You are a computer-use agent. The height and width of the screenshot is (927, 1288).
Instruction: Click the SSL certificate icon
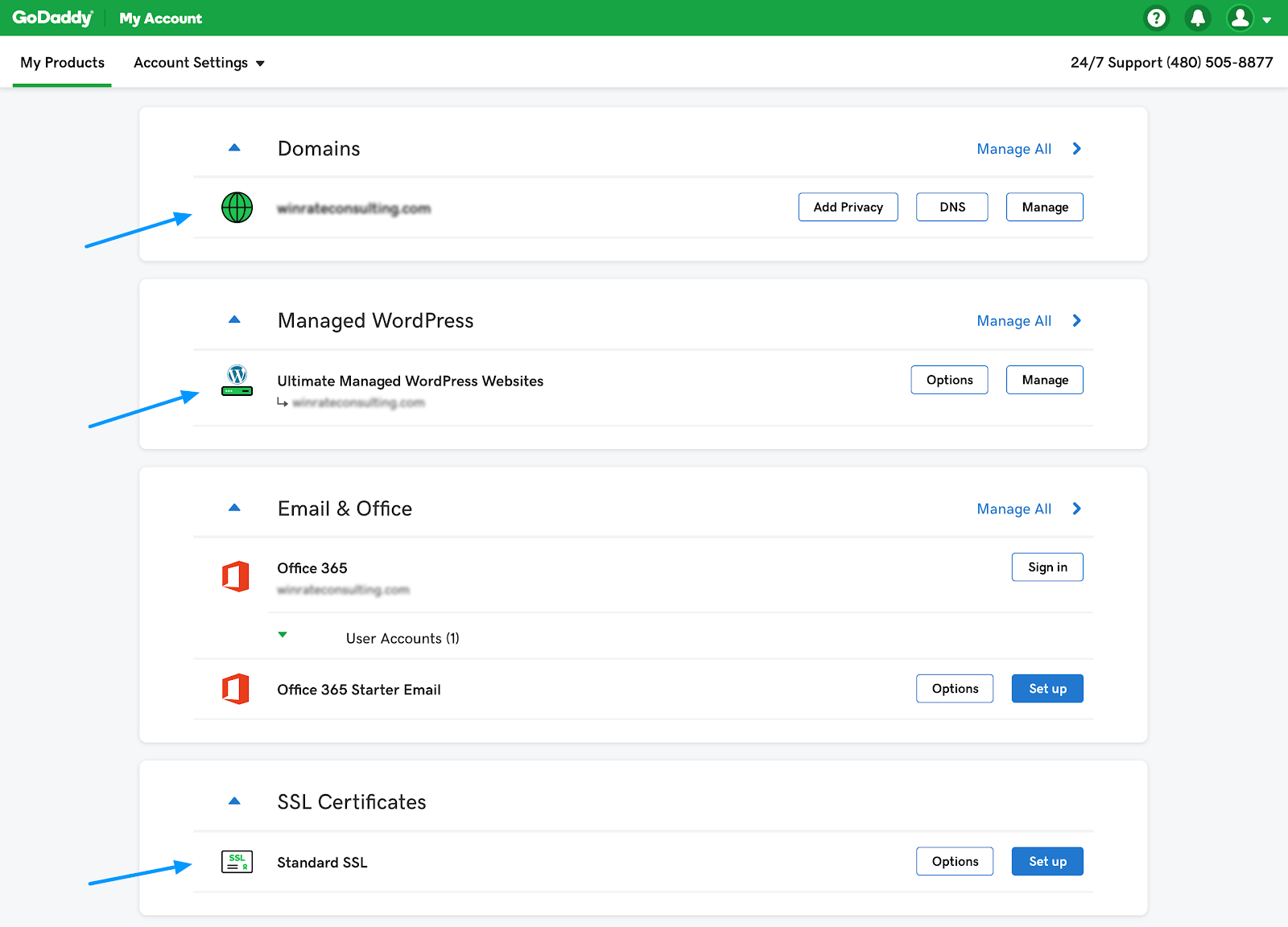[x=237, y=862]
